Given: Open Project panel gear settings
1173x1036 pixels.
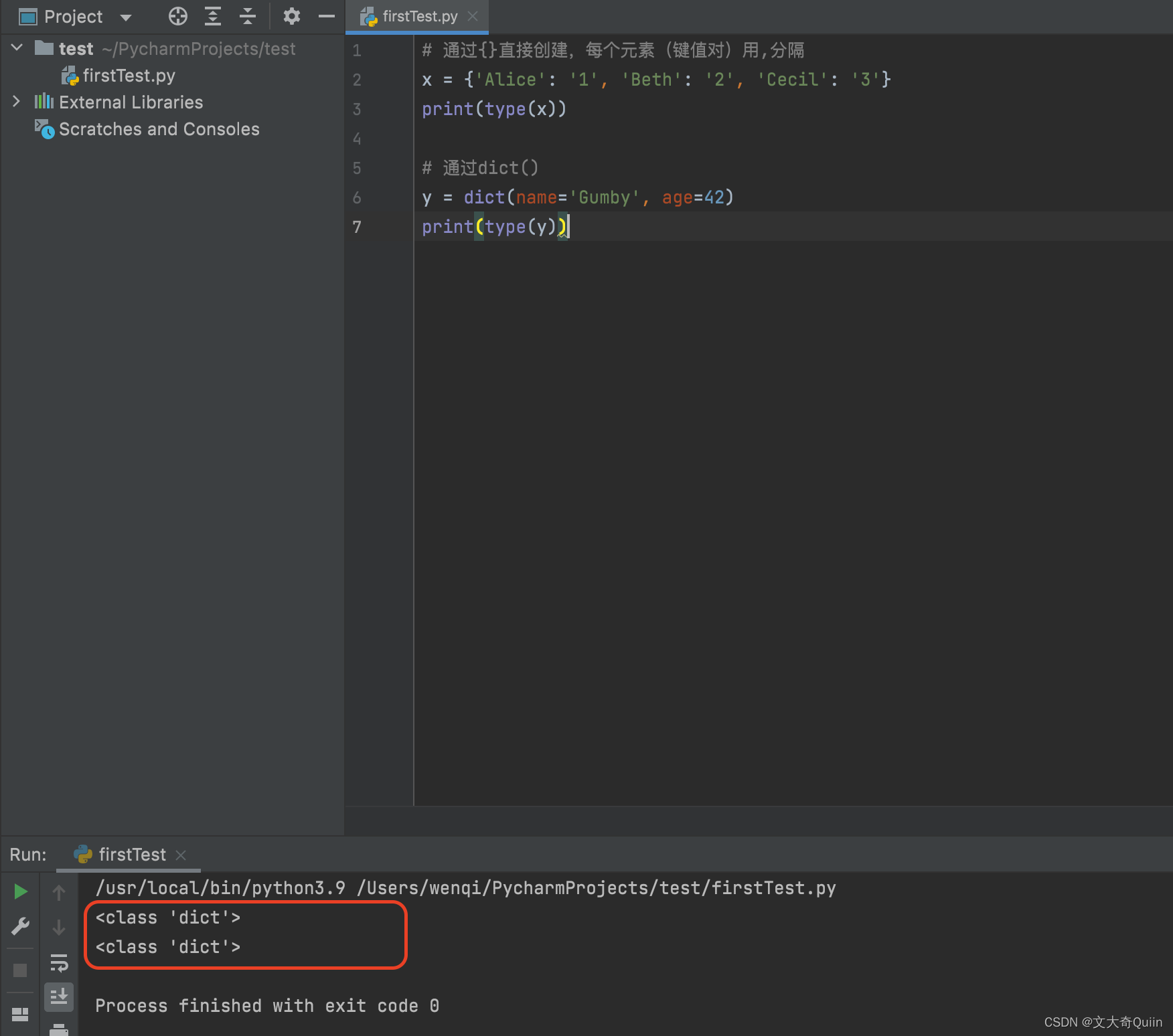Looking at the screenshot, I should (291, 16).
